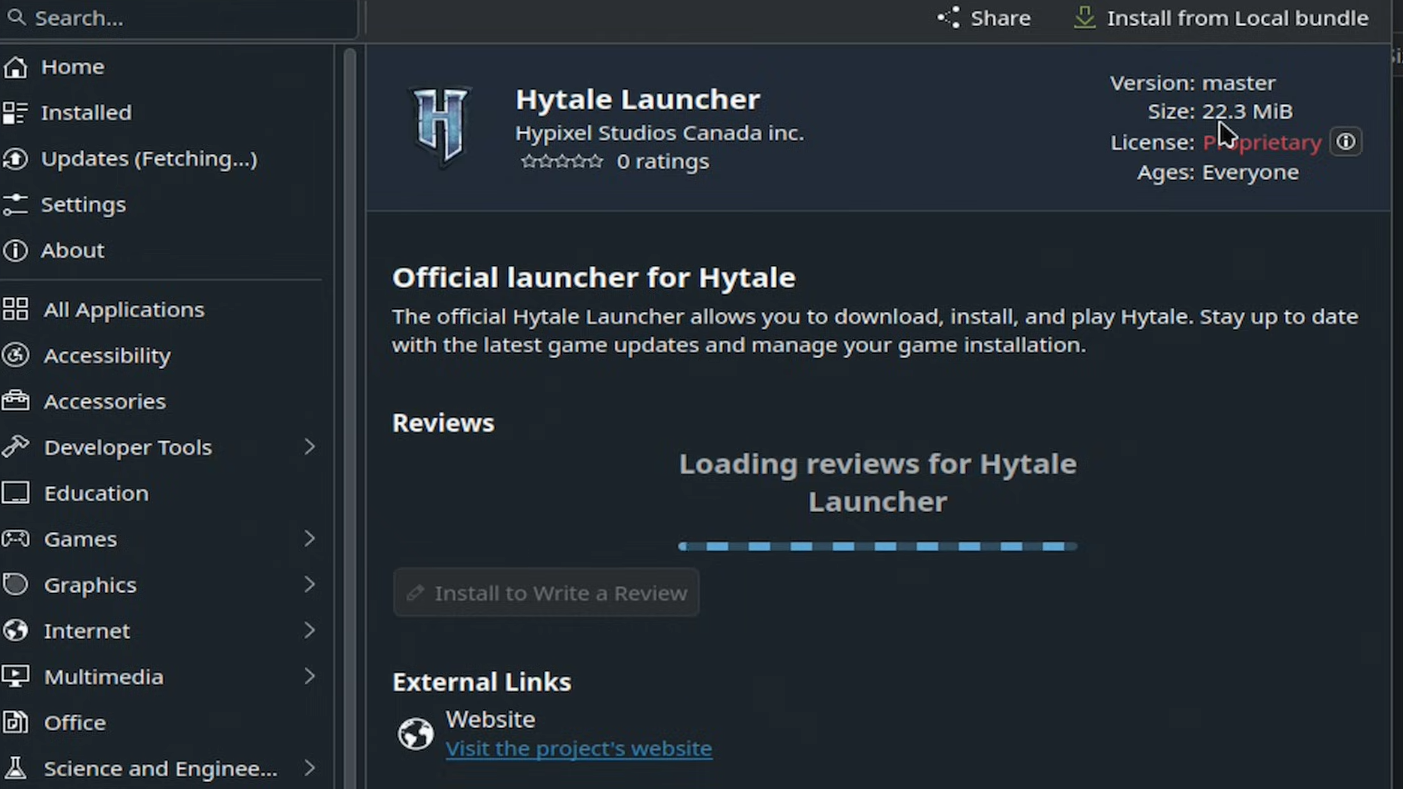Click the All Applications grid icon
This screenshot has width=1403, height=789.
tap(15, 310)
